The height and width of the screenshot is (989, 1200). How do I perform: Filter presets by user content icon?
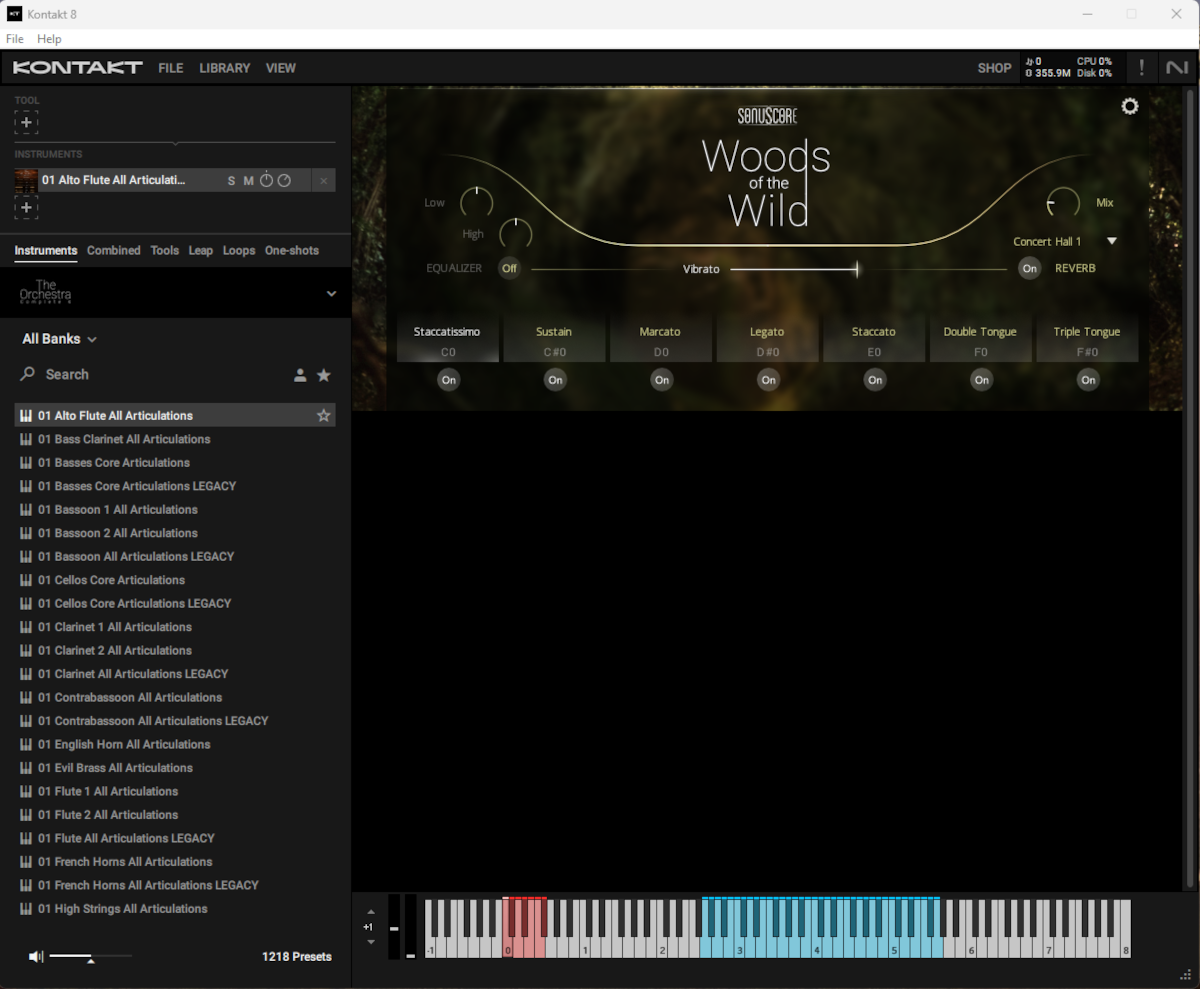300,375
